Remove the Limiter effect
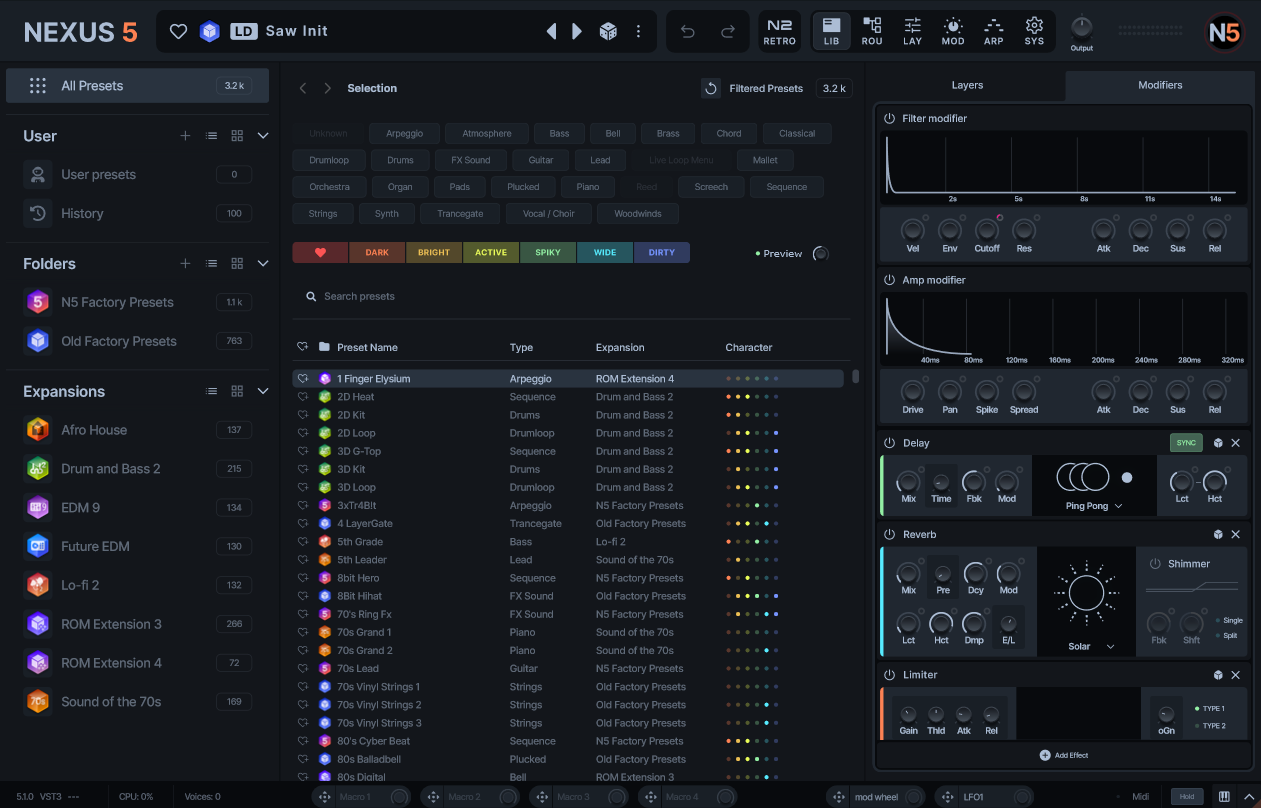 point(1235,675)
